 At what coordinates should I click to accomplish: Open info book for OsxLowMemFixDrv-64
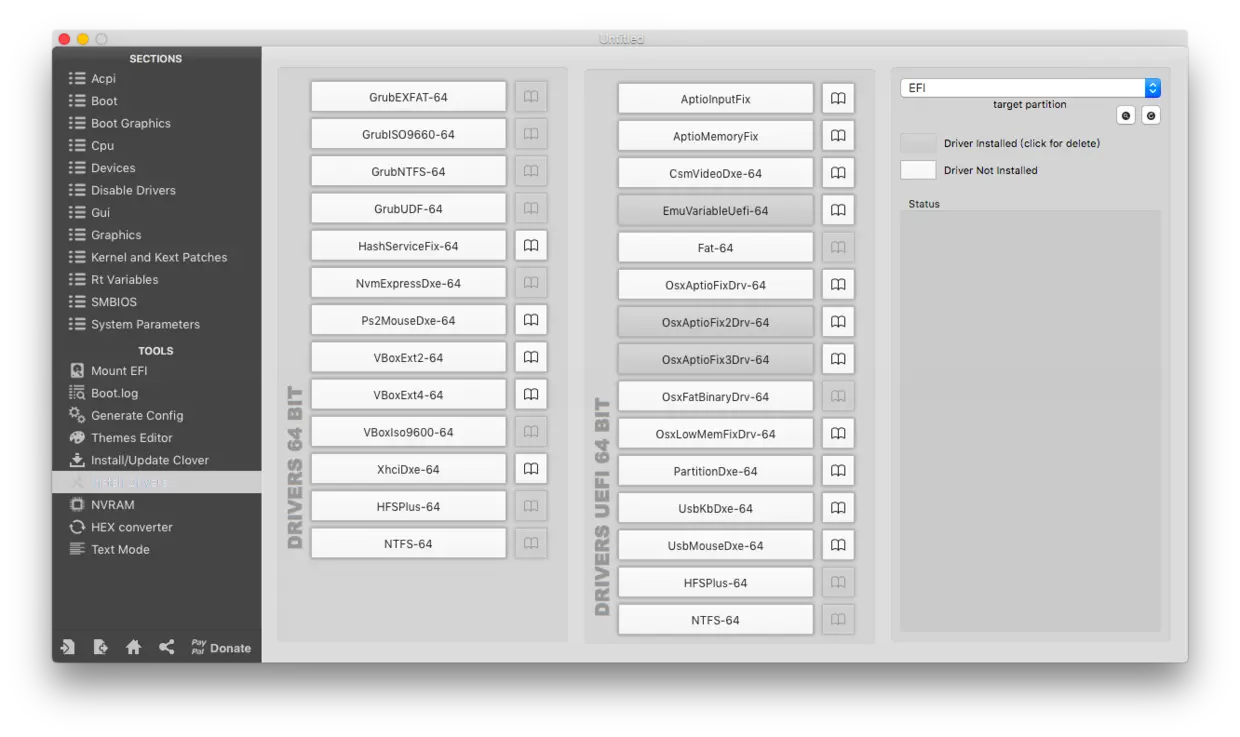pos(838,434)
